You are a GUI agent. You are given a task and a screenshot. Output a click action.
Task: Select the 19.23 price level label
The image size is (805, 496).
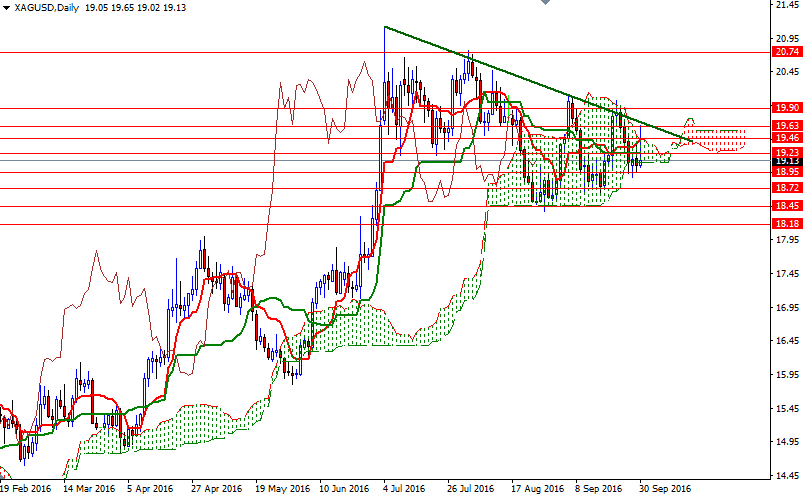pyautogui.click(x=787, y=152)
